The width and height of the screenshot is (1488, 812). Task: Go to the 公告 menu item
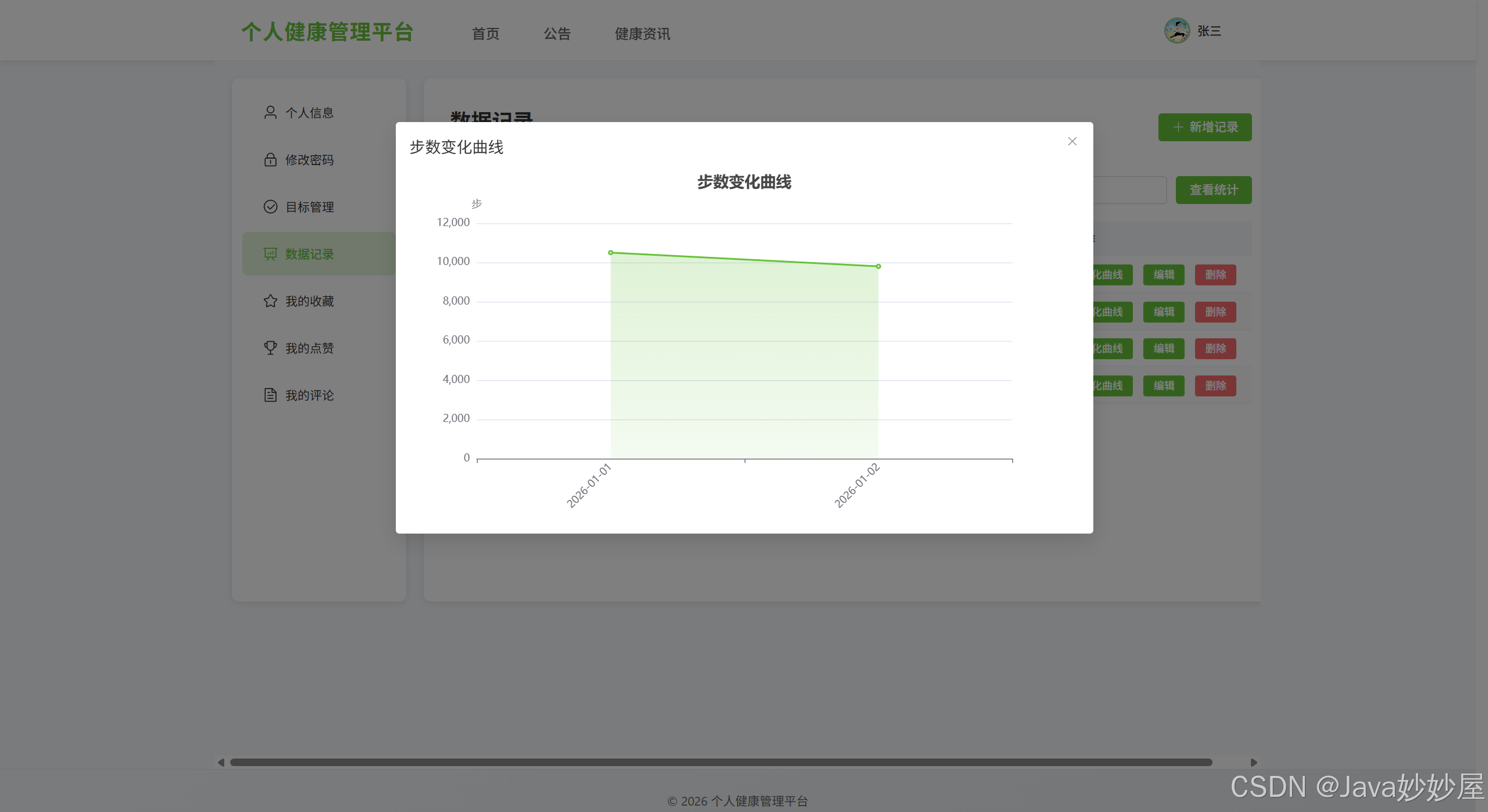click(557, 34)
